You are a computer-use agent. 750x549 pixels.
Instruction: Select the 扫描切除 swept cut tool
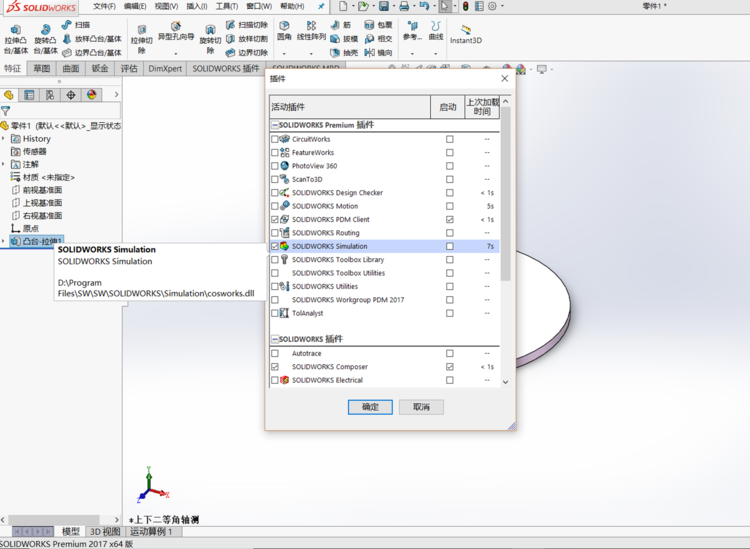pos(247,25)
